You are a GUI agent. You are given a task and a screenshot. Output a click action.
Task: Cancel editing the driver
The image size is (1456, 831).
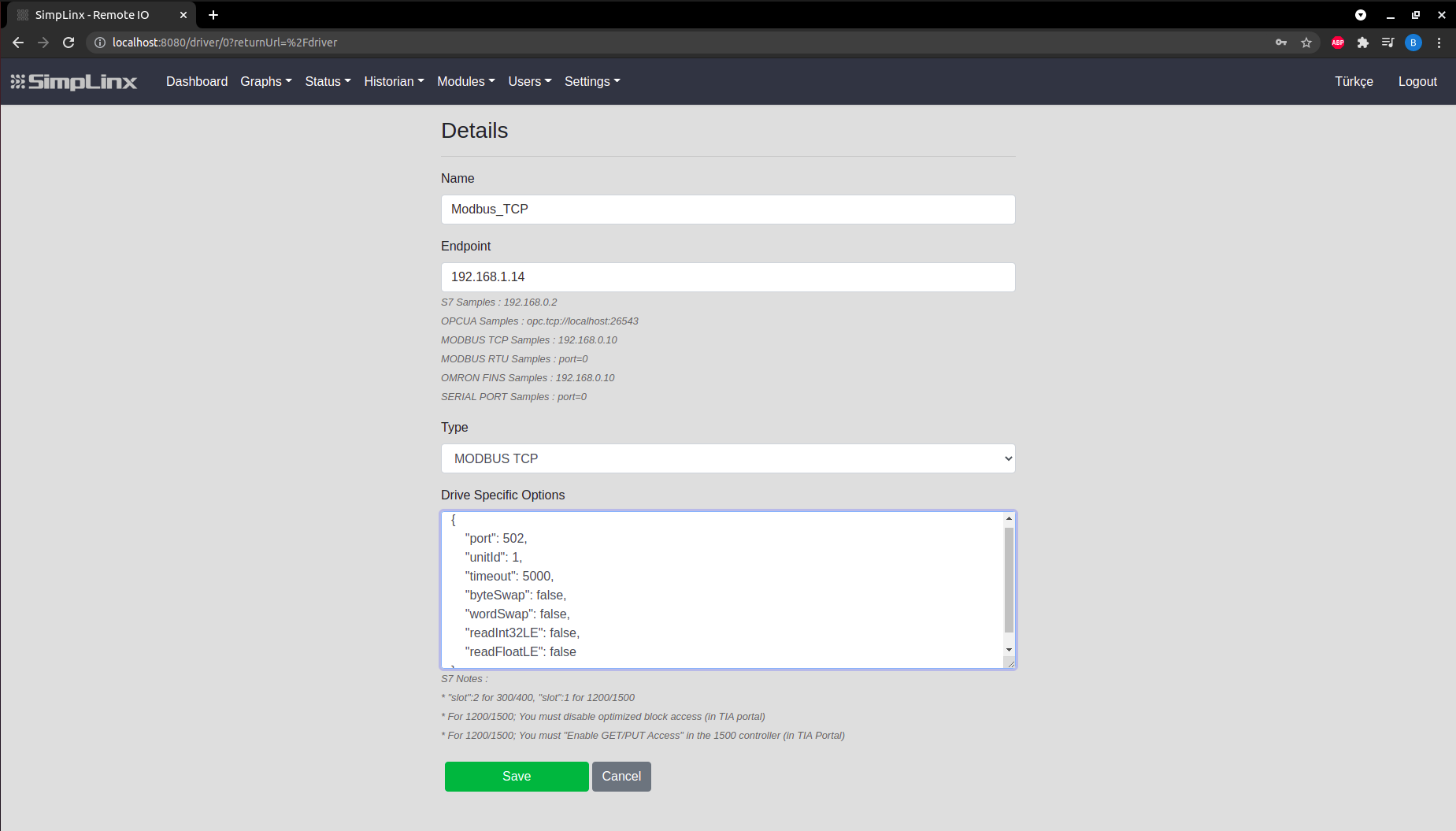tap(621, 776)
